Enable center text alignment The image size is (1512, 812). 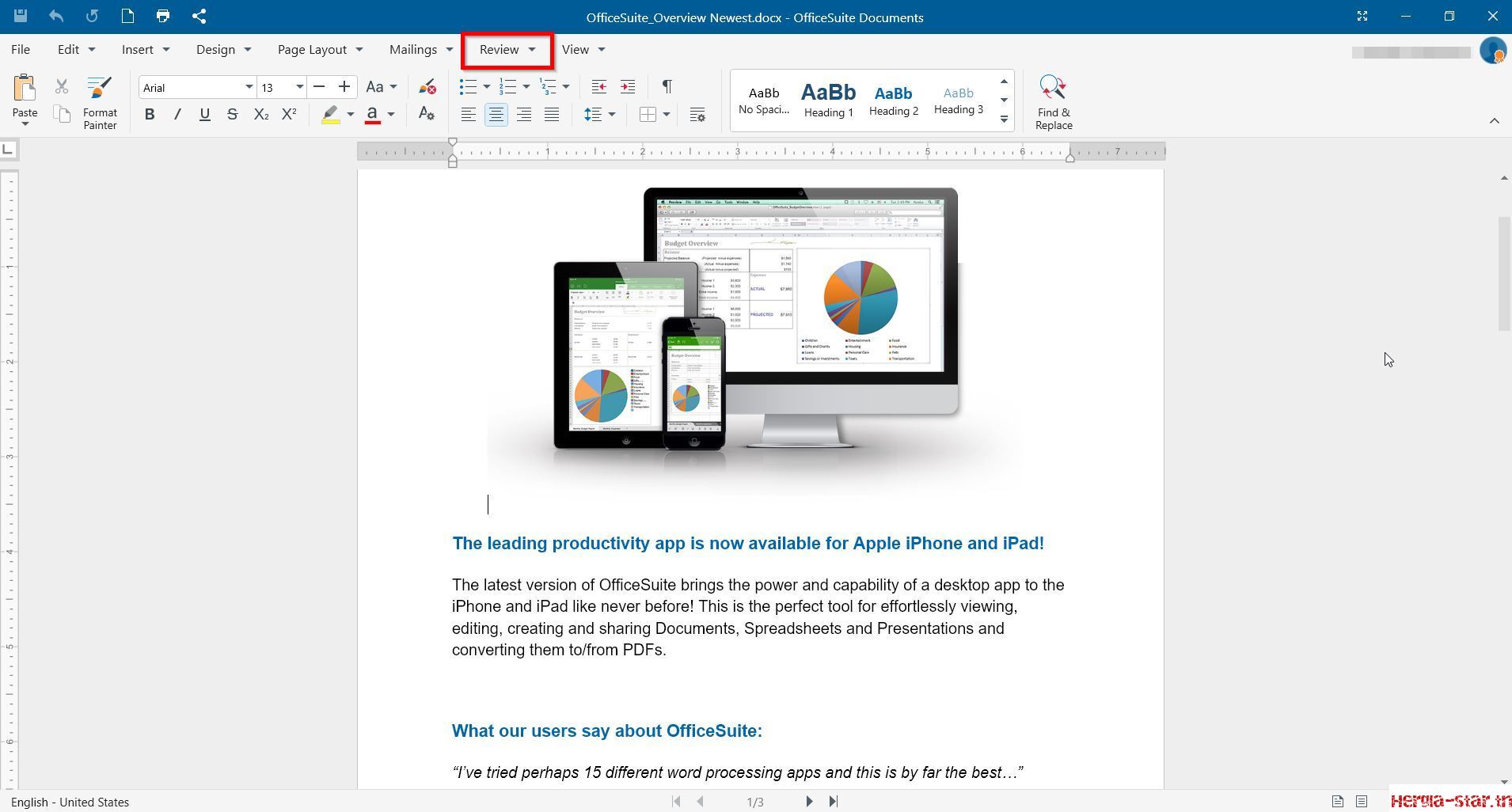coord(496,115)
